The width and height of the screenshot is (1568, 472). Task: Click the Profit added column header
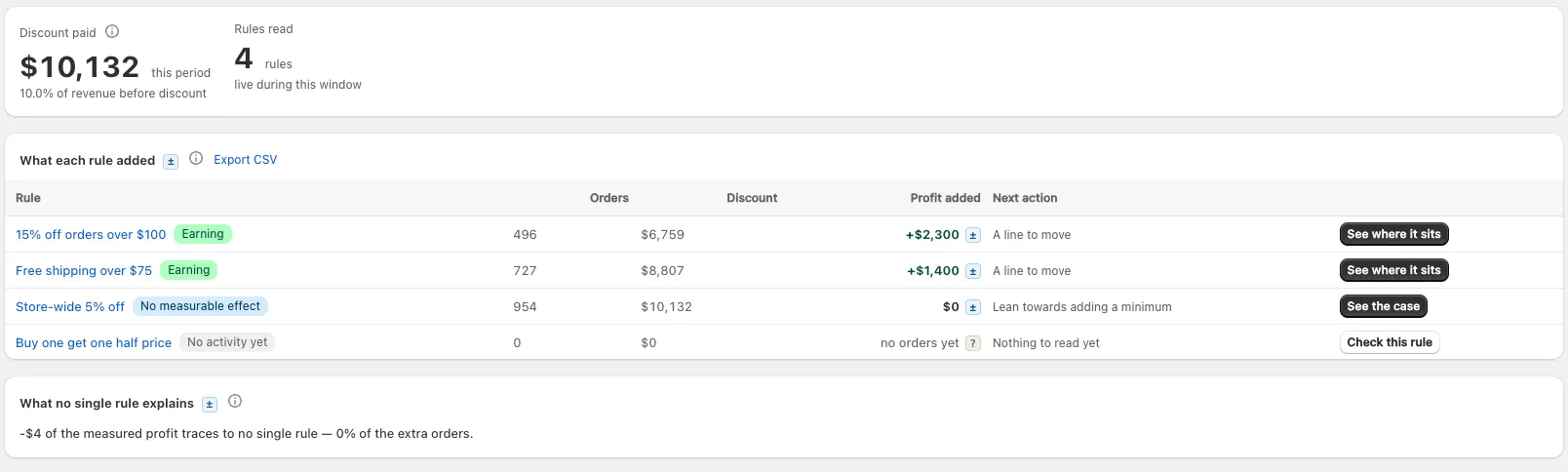click(x=945, y=198)
